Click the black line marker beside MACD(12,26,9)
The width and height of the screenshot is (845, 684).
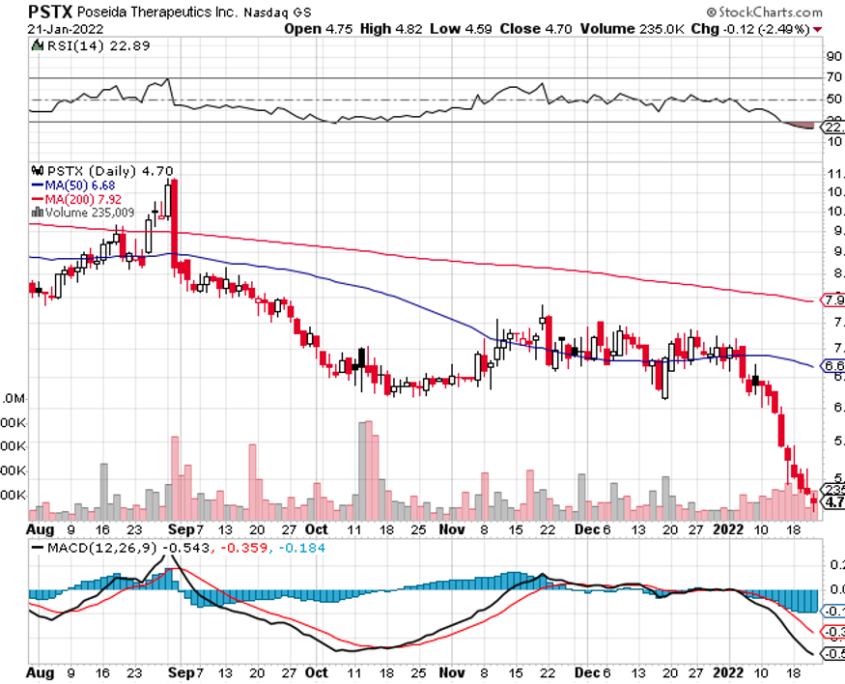(x=39, y=549)
